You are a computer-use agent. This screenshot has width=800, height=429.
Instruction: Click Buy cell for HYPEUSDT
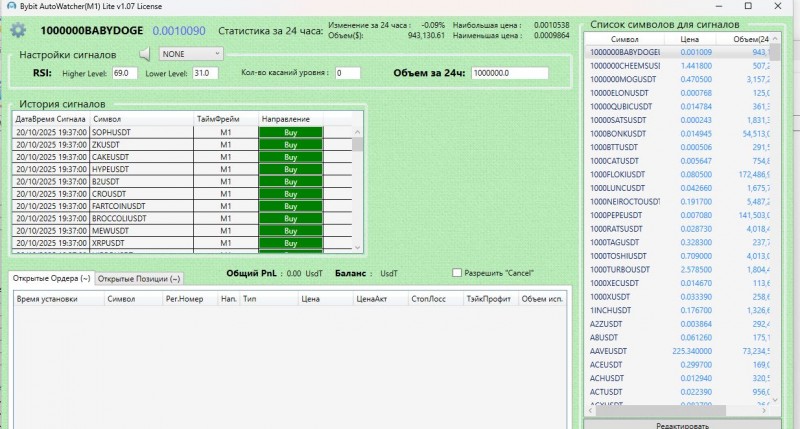(290, 169)
